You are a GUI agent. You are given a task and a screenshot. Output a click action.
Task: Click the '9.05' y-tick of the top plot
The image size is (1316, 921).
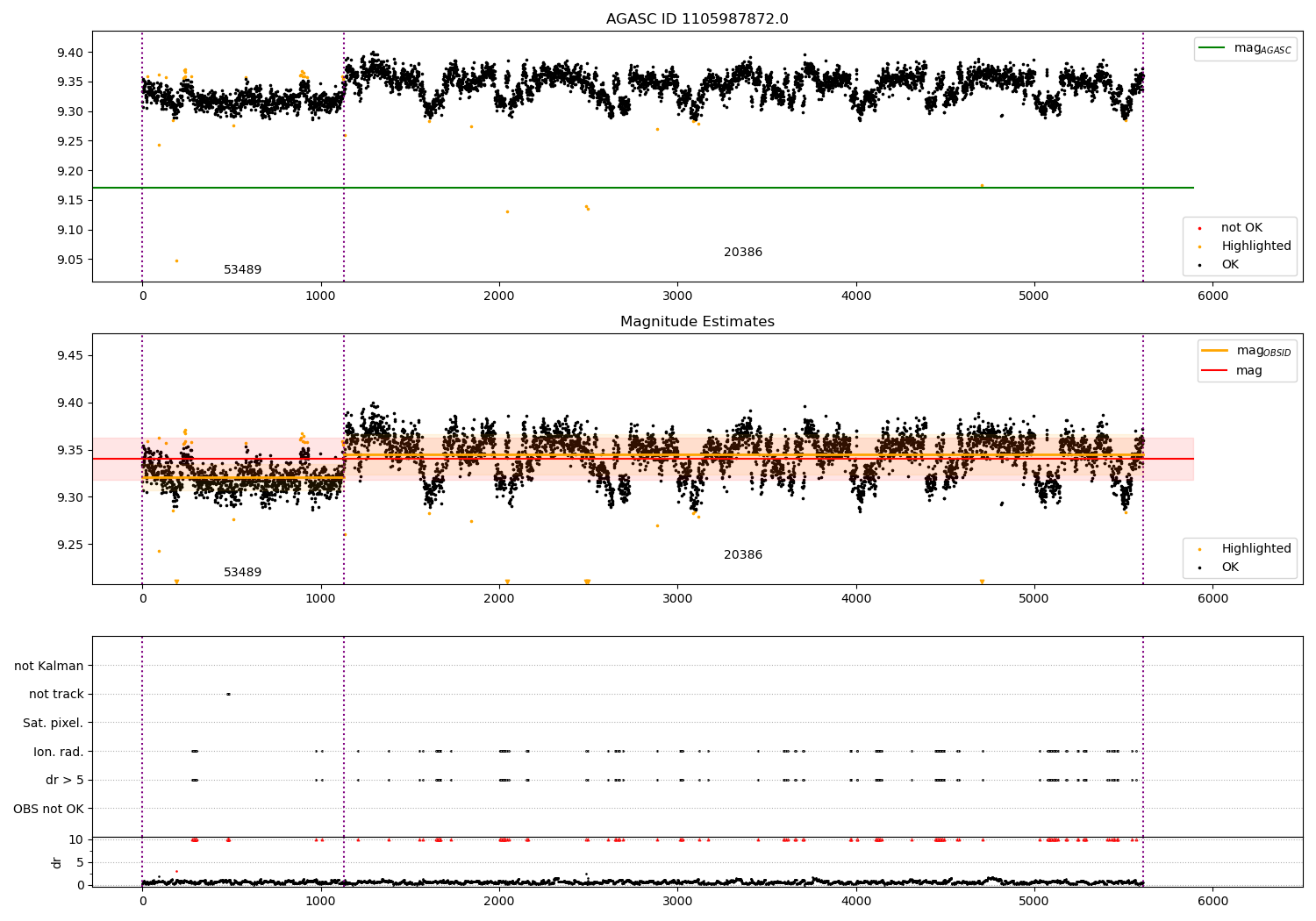[x=70, y=261]
